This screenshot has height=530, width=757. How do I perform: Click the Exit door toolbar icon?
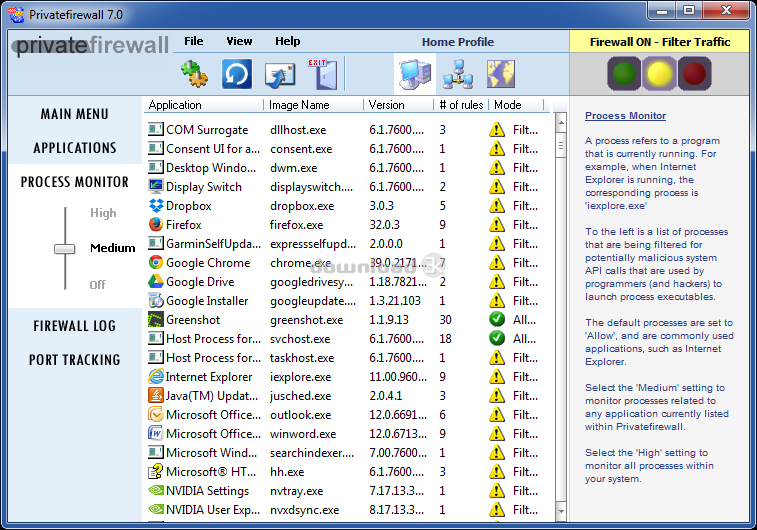pyautogui.click(x=321, y=74)
